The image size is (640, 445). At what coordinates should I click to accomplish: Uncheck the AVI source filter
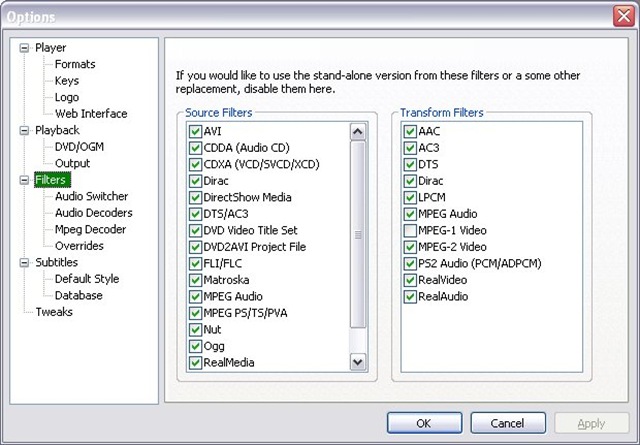pos(196,132)
